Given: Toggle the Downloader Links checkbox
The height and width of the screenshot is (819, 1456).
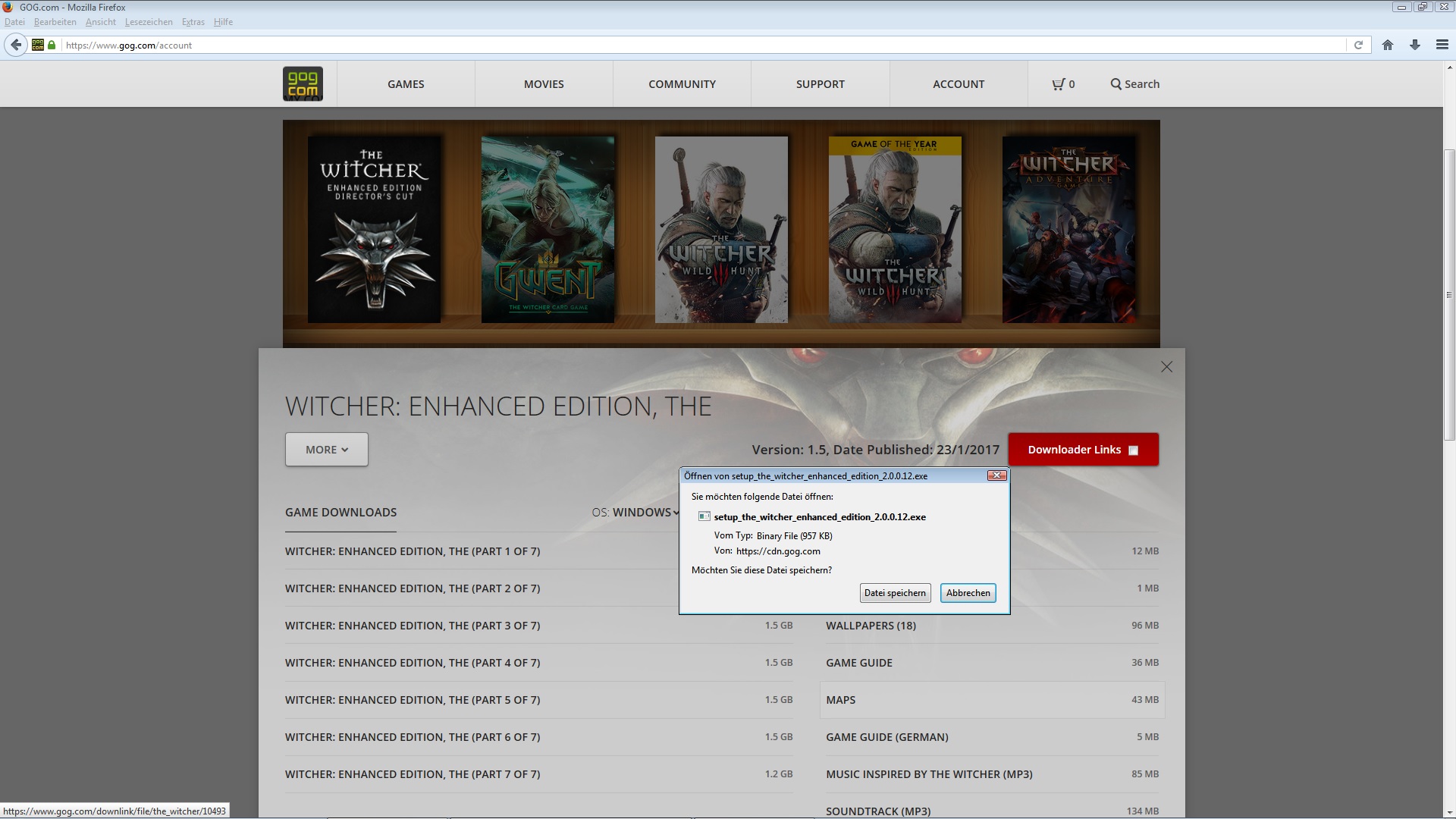Looking at the screenshot, I should pos(1133,450).
